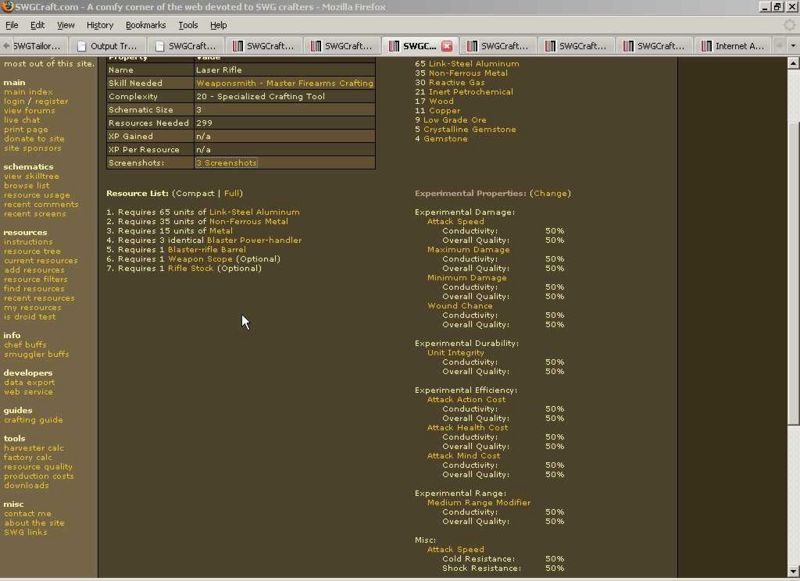
Task: Click the vertical scrollbar down arrow
Action: coord(793,573)
